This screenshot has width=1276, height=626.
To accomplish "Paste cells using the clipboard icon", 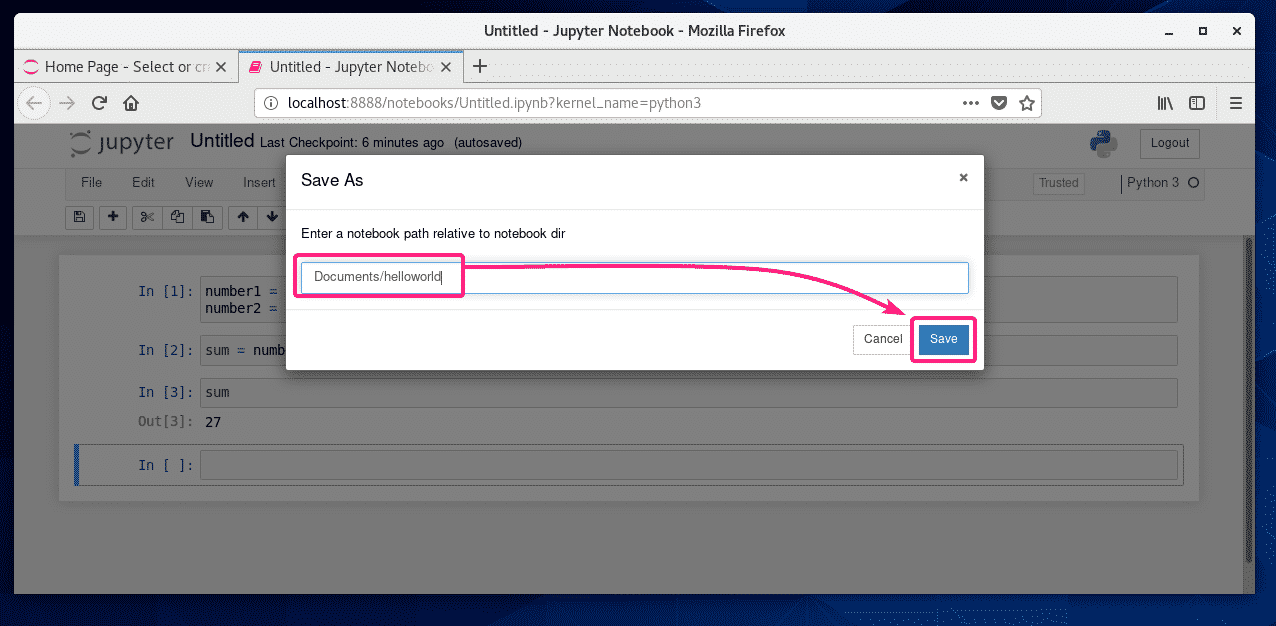I will click(x=207, y=217).
